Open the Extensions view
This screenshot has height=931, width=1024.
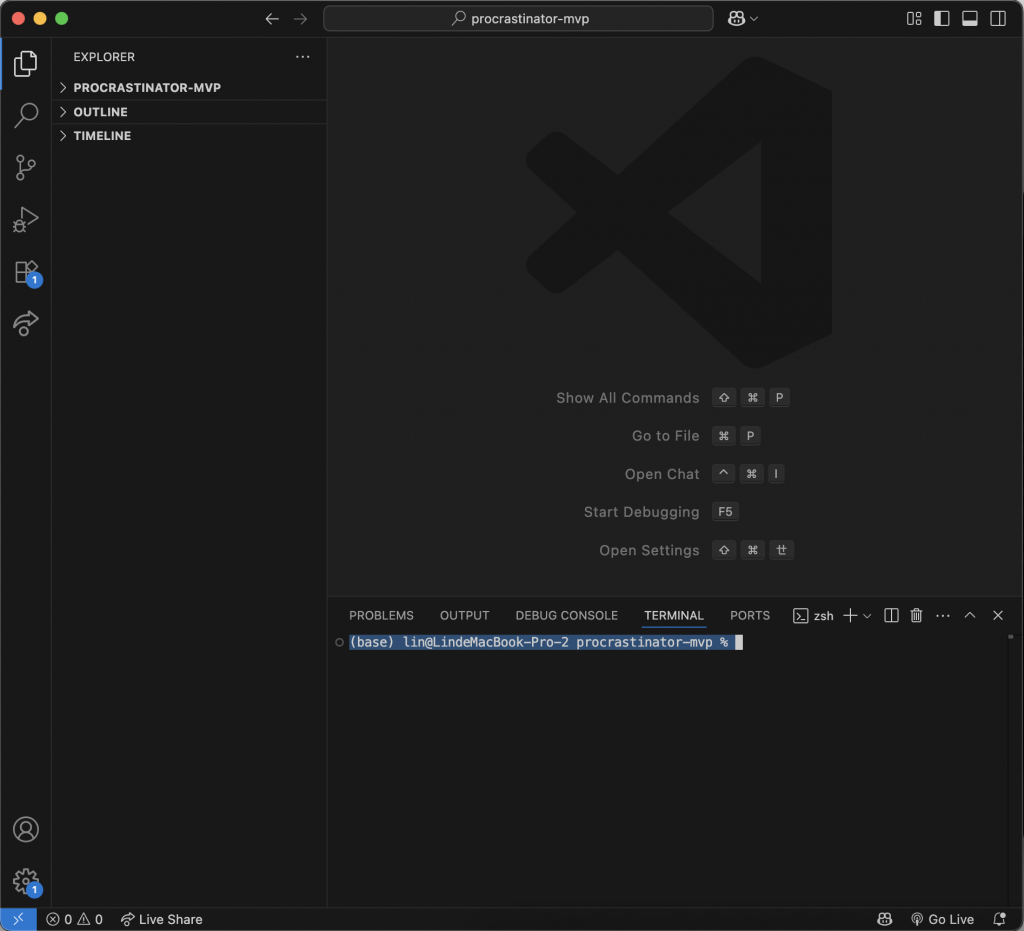click(x=27, y=272)
